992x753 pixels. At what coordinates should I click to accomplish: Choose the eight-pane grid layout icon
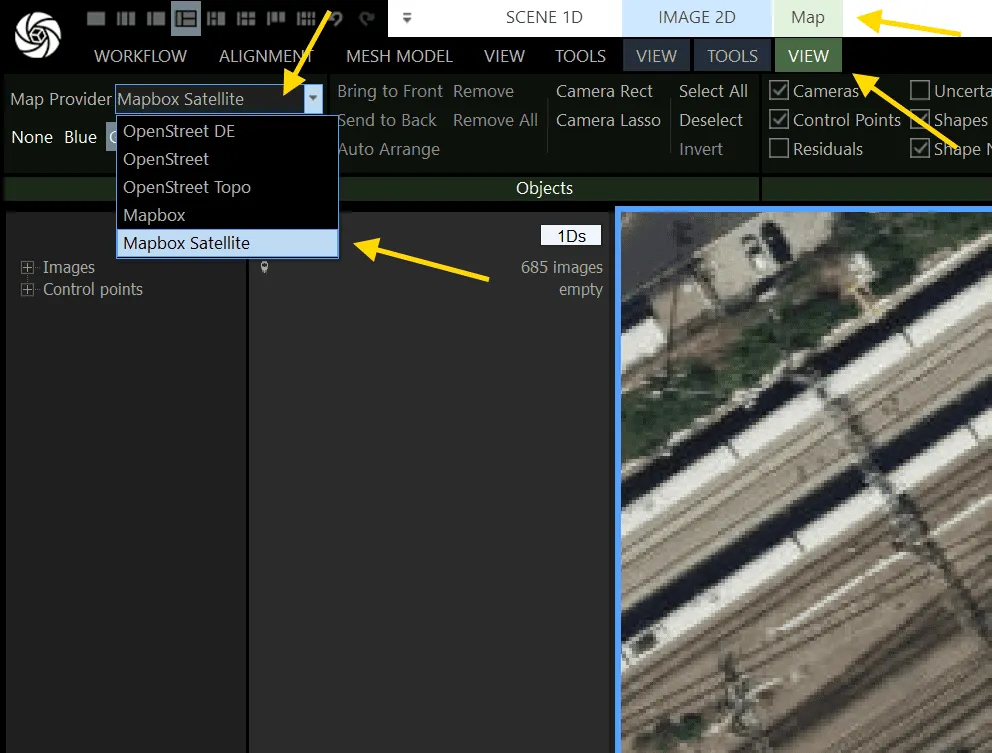[306, 18]
